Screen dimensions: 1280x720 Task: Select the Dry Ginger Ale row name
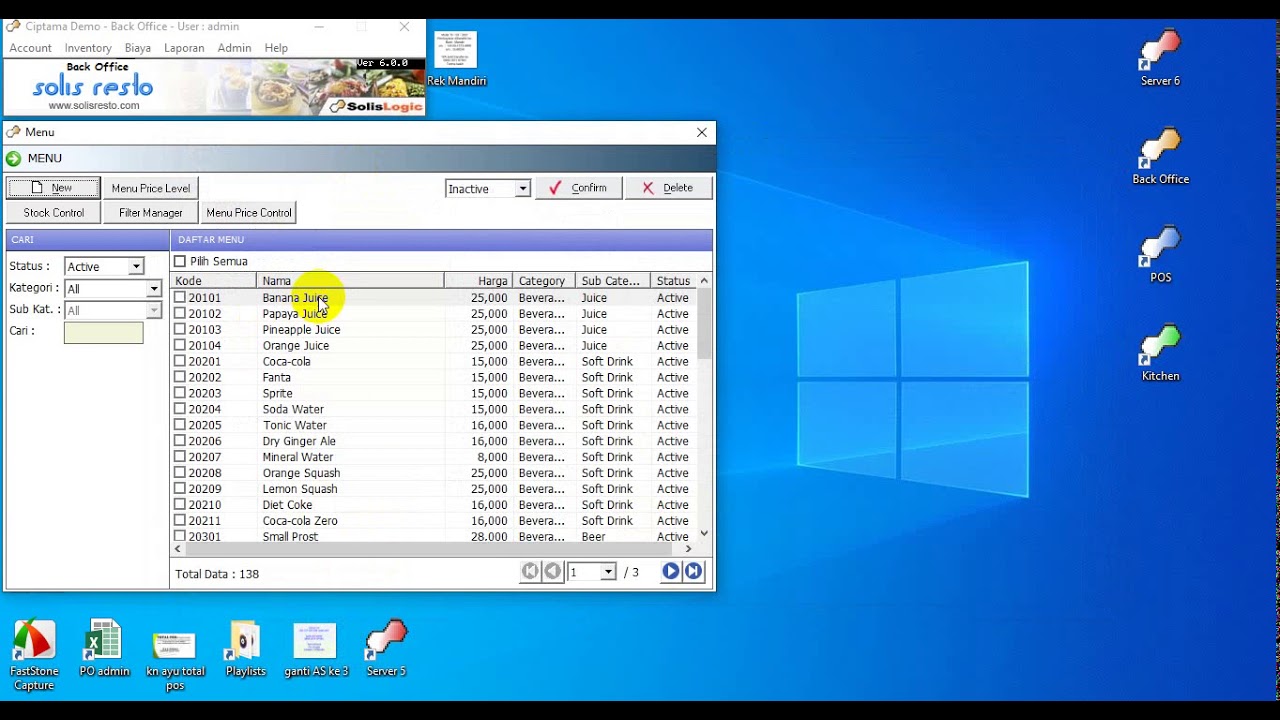pyautogui.click(x=299, y=441)
